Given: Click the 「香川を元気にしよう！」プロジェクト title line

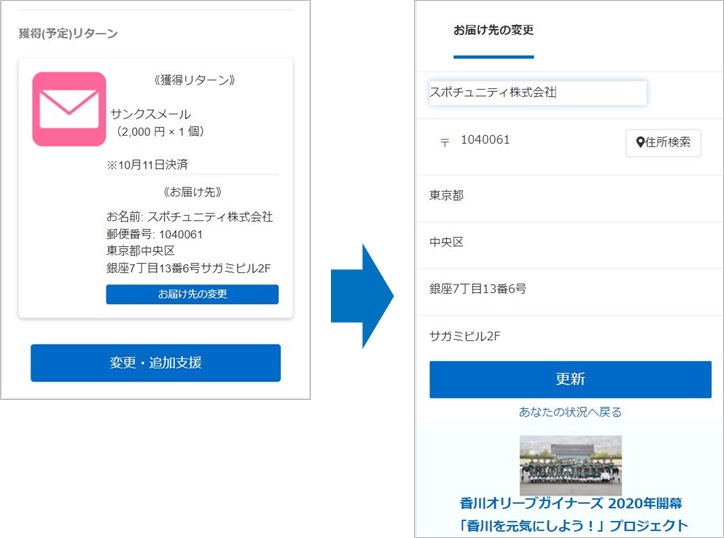Looking at the screenshot, I should click(573, 526).
